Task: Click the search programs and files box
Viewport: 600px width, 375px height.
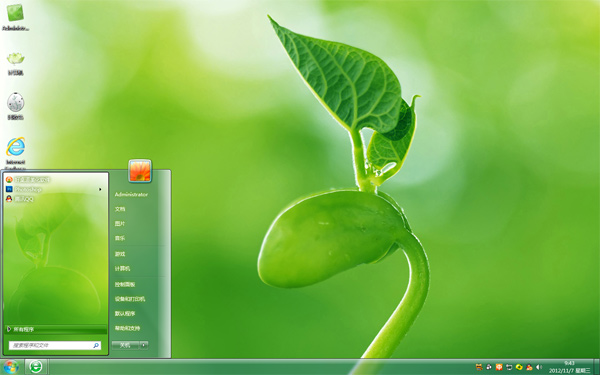Action: 55,346
